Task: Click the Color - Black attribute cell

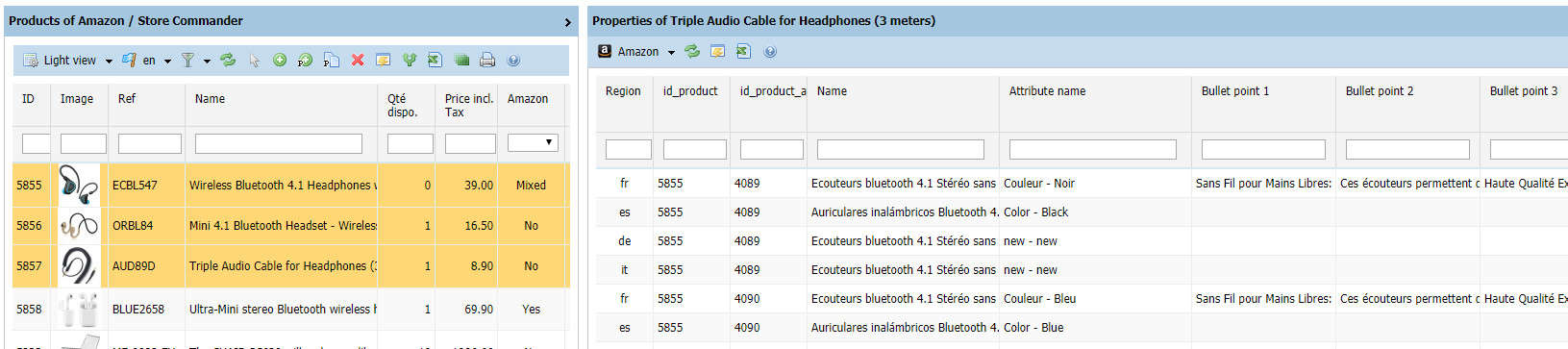Action: pos(1096,212)
